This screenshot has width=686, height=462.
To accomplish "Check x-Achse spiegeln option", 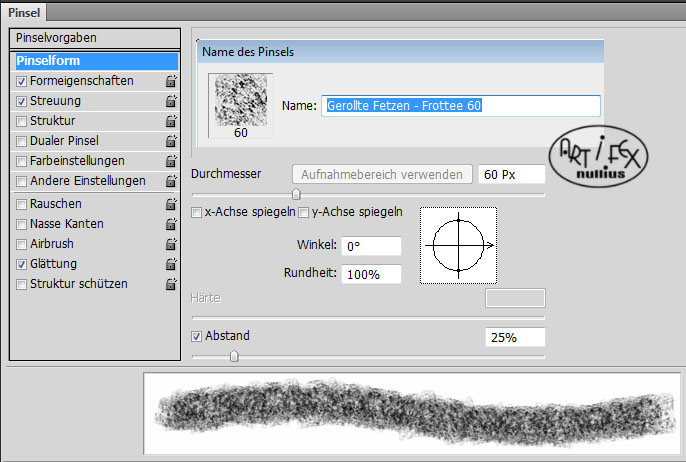I will point(196,213).
